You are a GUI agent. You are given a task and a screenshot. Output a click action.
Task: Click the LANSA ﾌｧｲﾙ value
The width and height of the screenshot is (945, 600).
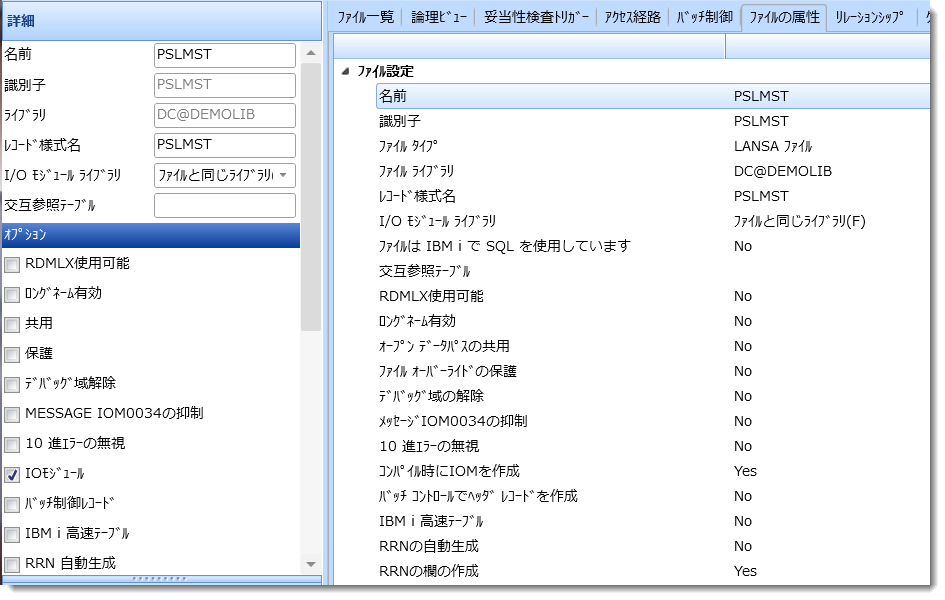click(773, 146)
